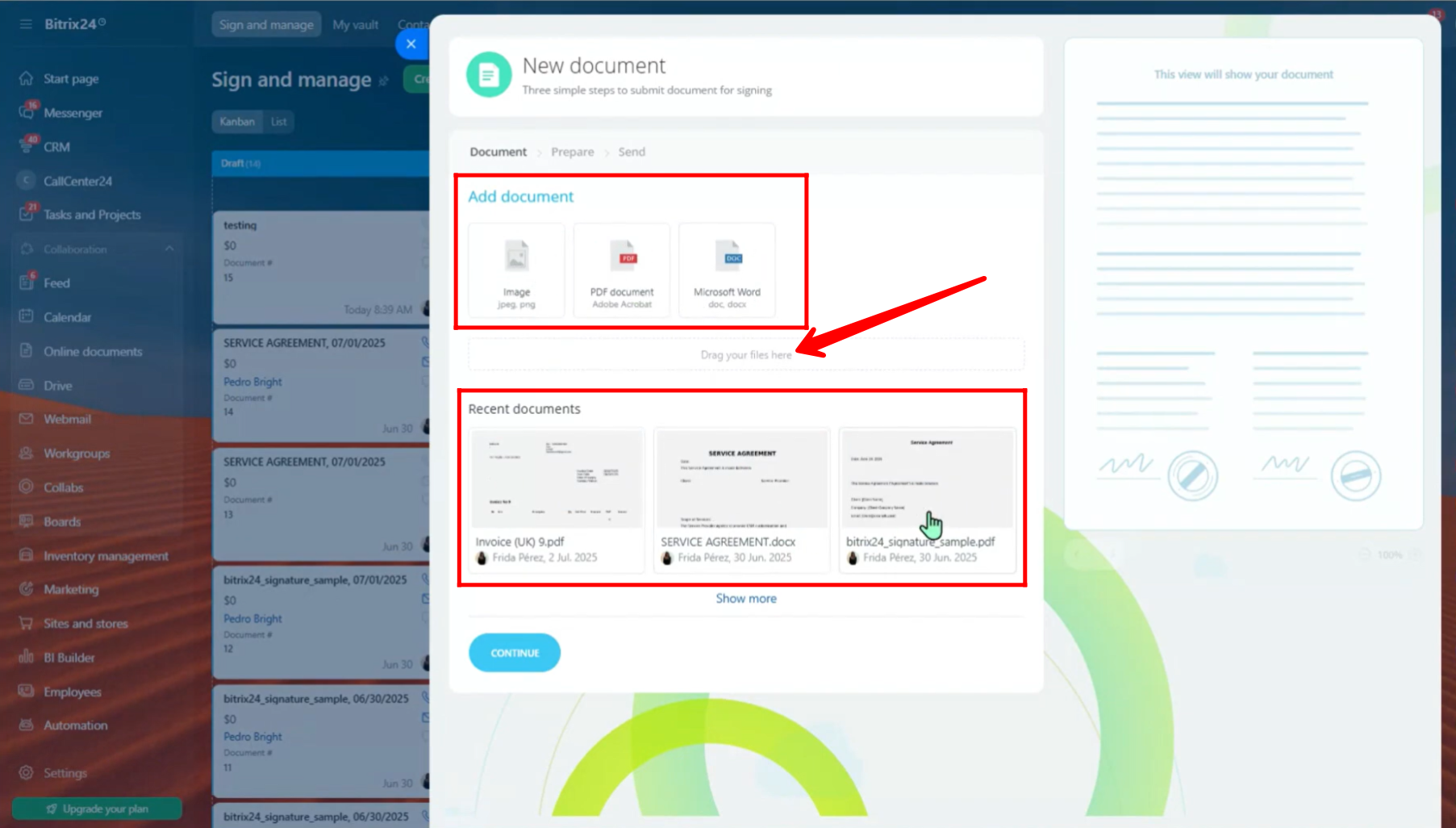Collapse the Collaboration section chevron
1456x828 pixels.
169,249
